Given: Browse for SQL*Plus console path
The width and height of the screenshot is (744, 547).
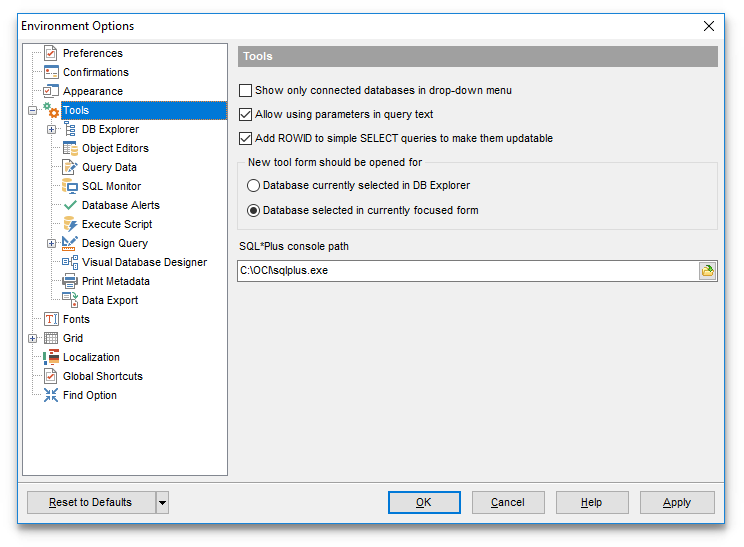Looking at the screenshot, I should 707,270.
